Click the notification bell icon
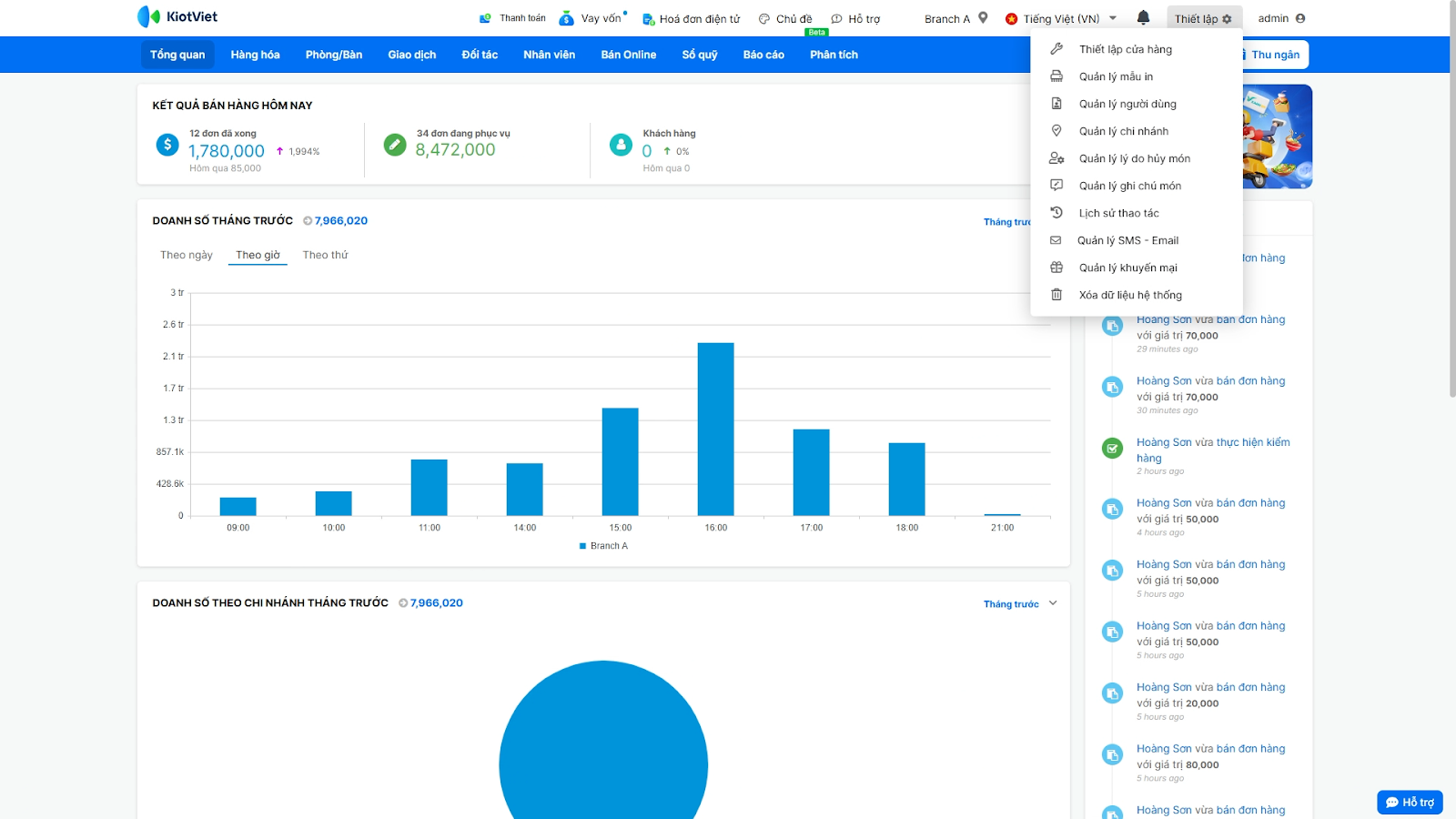The height and width of the screenshot is (819, 1456). 1143,17
